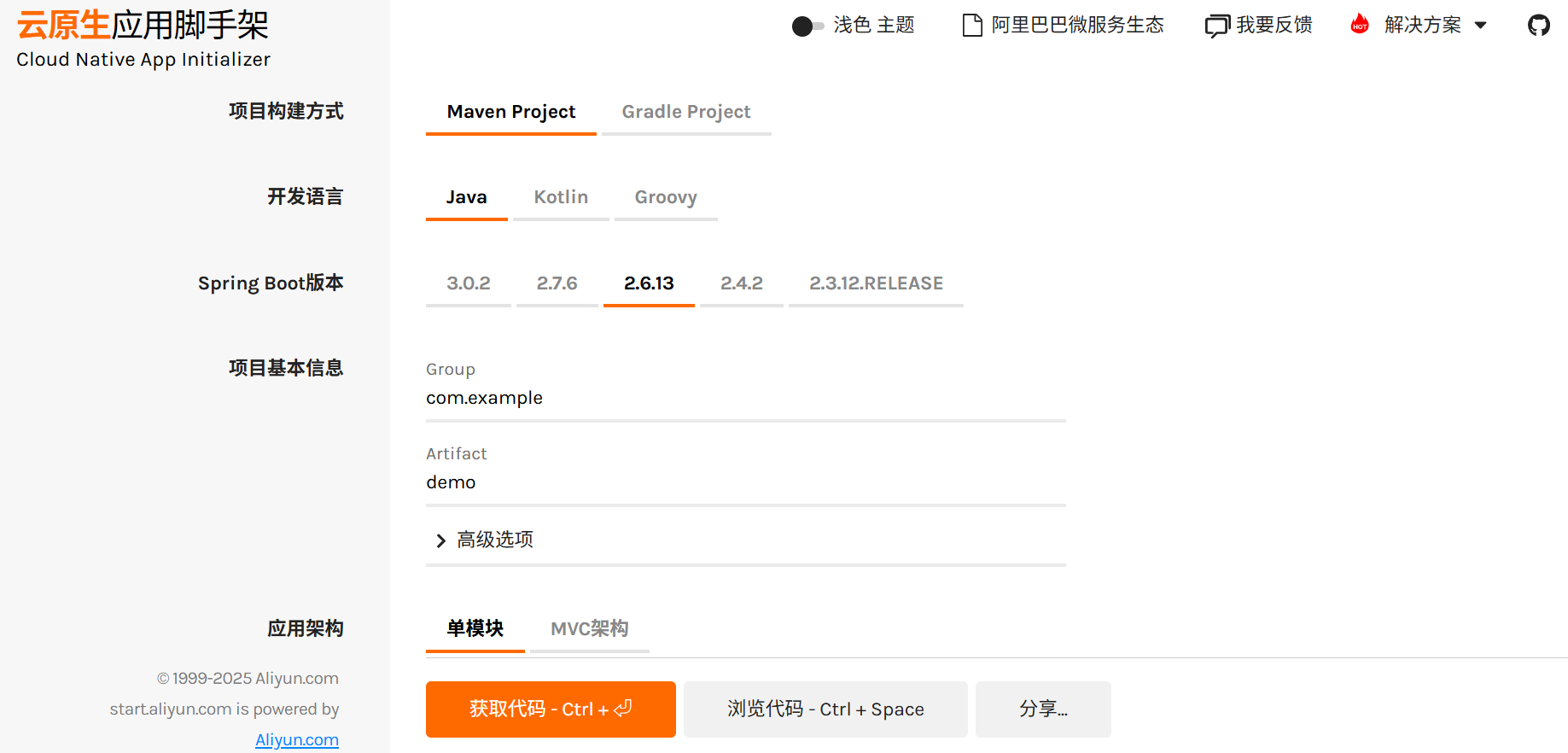Click the 获取代码 orange button

tap(551, 709)
